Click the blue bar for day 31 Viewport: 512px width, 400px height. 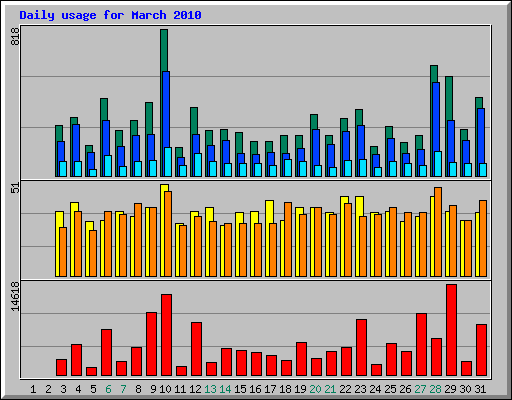(481, 136)
